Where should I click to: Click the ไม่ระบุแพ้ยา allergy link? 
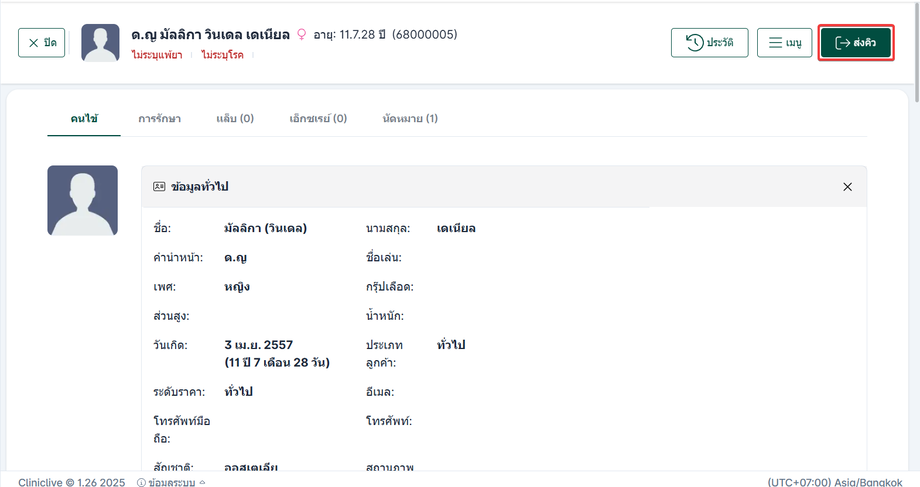pos(156,55)
